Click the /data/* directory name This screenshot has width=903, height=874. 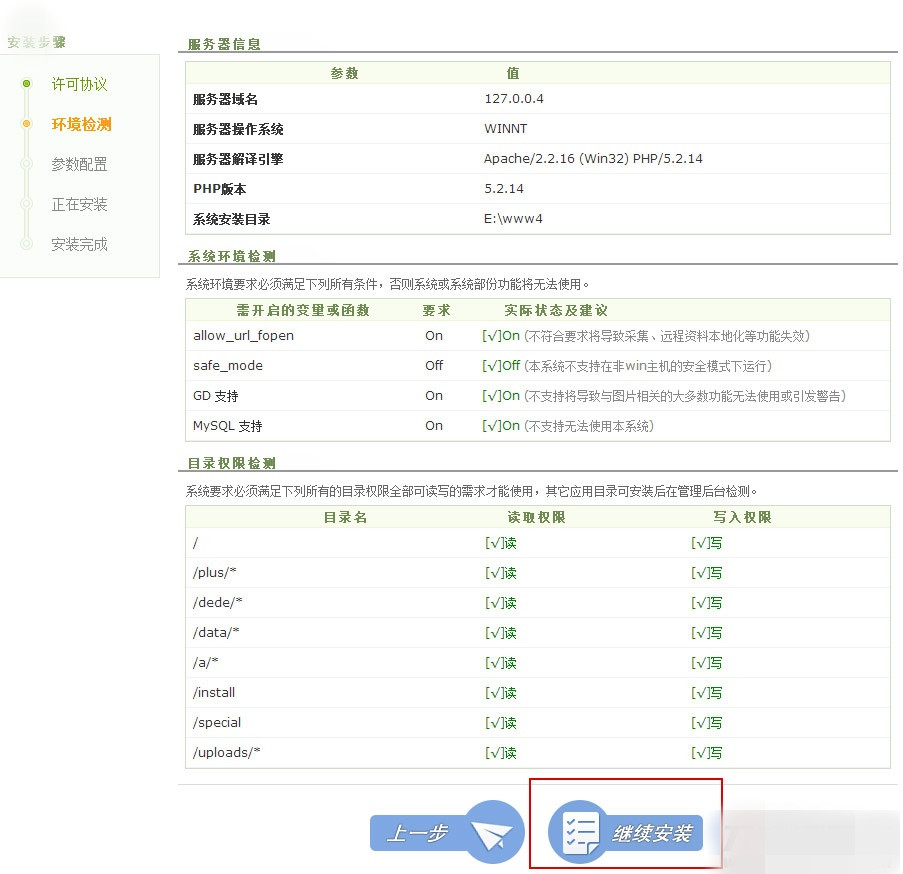click(x=216, y=632)
